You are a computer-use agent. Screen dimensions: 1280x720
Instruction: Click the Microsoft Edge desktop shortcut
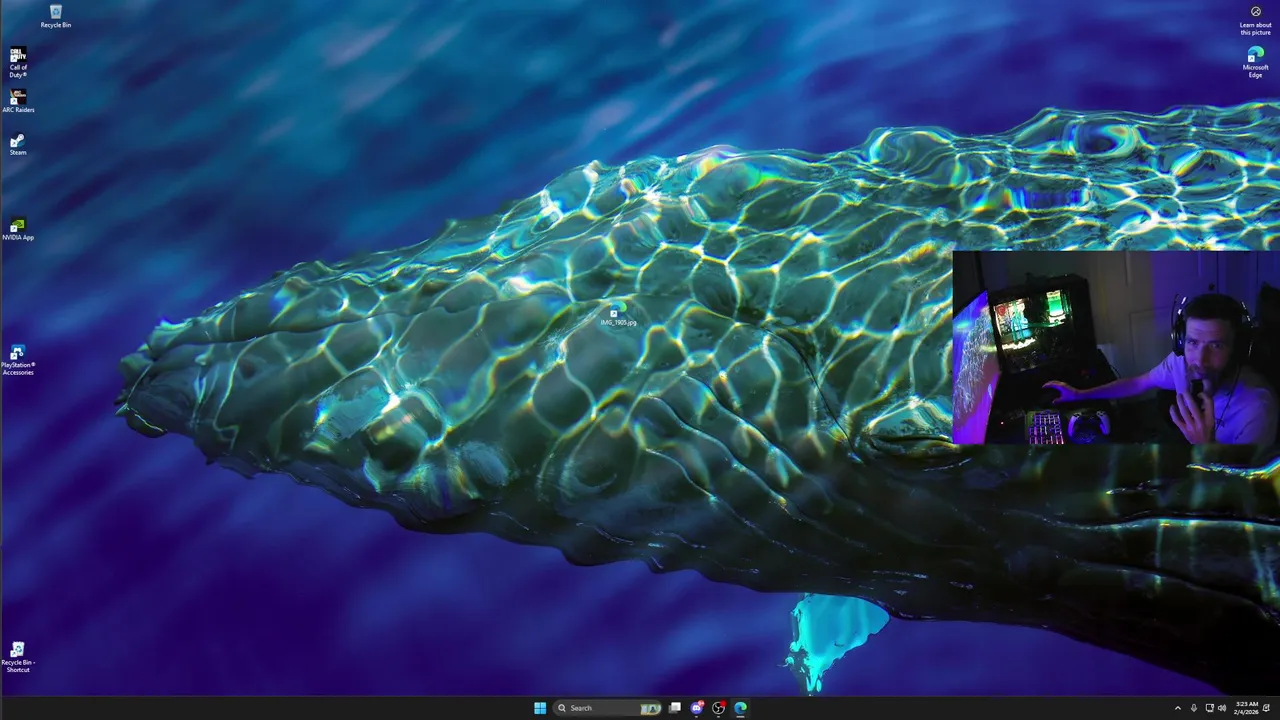pos(1255,62)
